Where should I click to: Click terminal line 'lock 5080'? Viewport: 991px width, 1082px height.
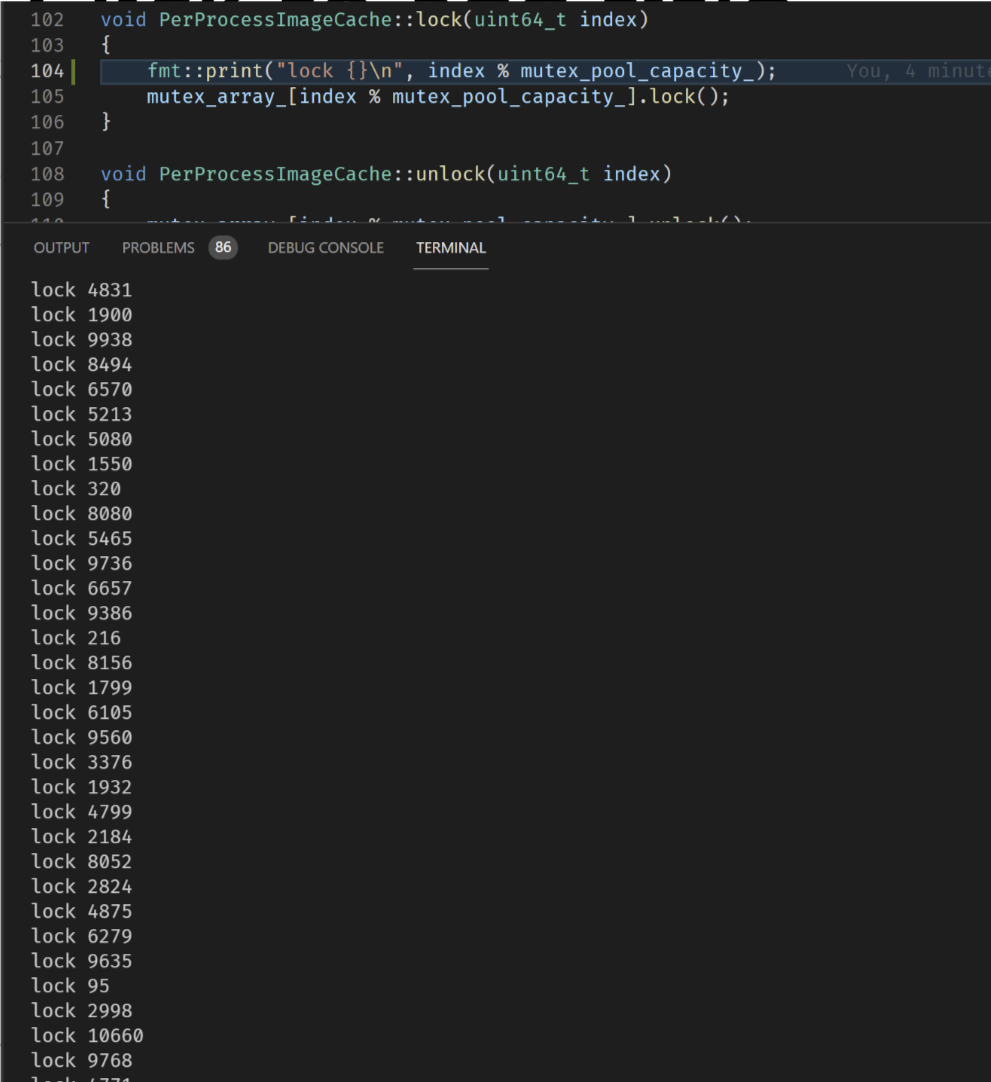click(x=81, y=439)
